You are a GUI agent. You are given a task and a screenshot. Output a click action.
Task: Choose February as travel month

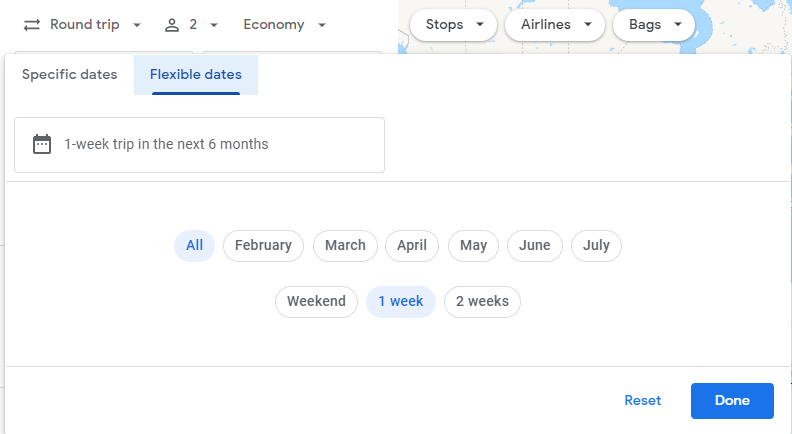pos(263,246)
